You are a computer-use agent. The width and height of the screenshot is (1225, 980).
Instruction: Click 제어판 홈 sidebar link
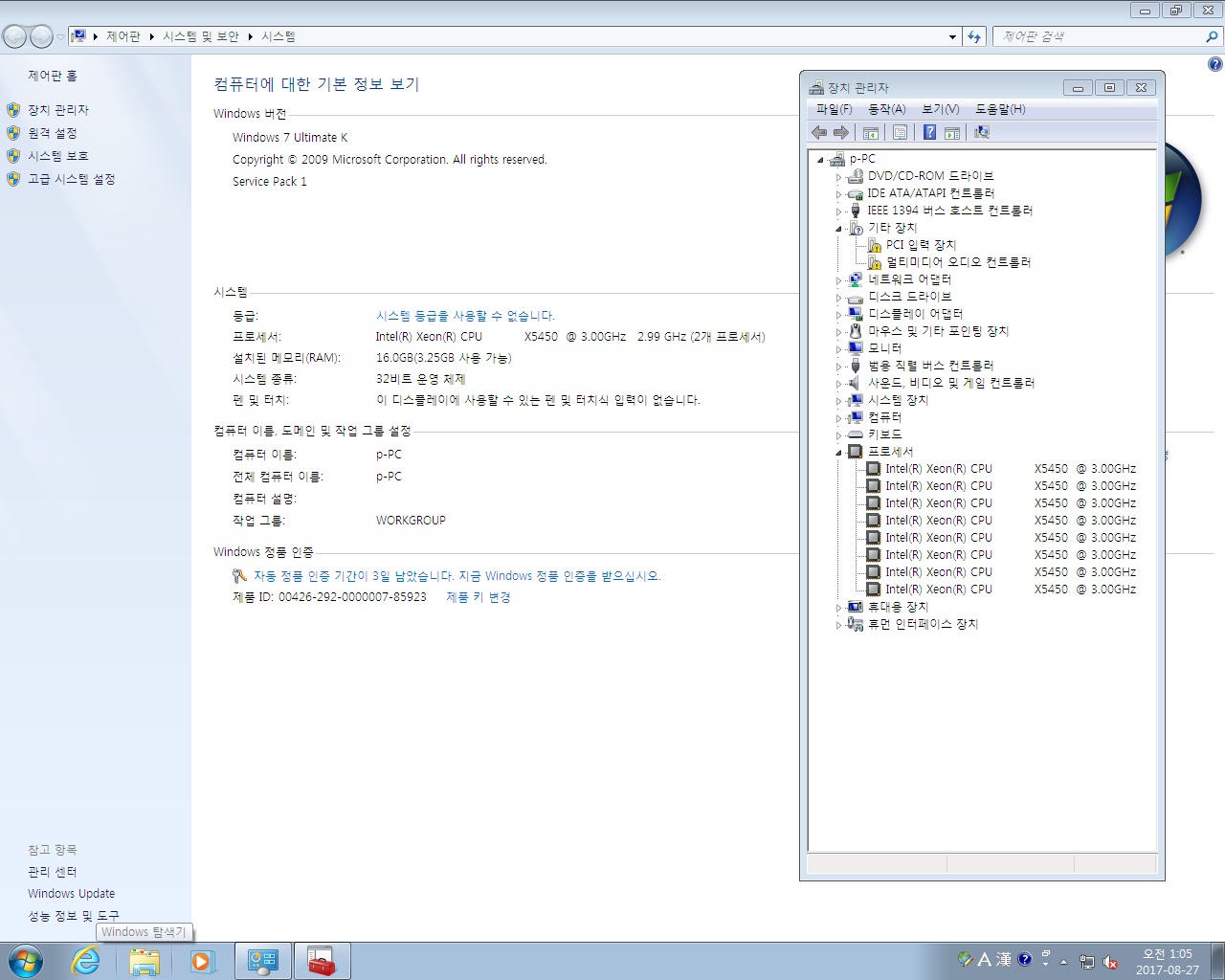(53, 76)
